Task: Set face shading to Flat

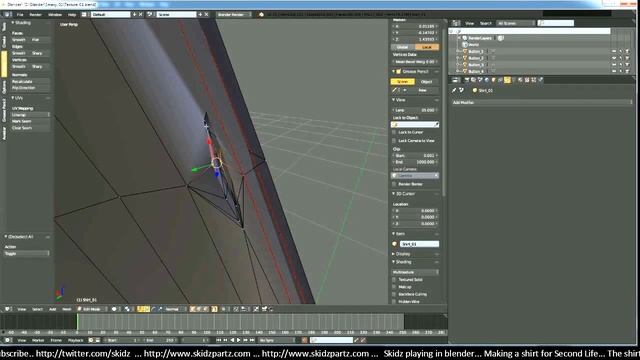Action: click(40, 40)
